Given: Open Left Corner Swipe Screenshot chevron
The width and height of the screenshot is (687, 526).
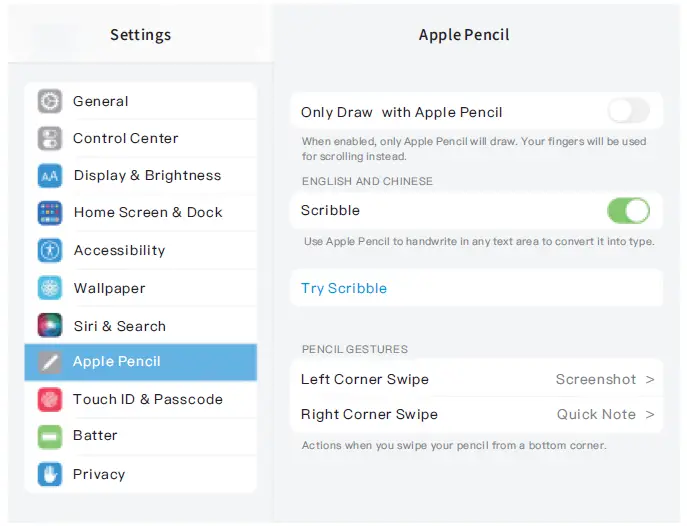Looking at the screenshot, I should (x=650, y=380).
